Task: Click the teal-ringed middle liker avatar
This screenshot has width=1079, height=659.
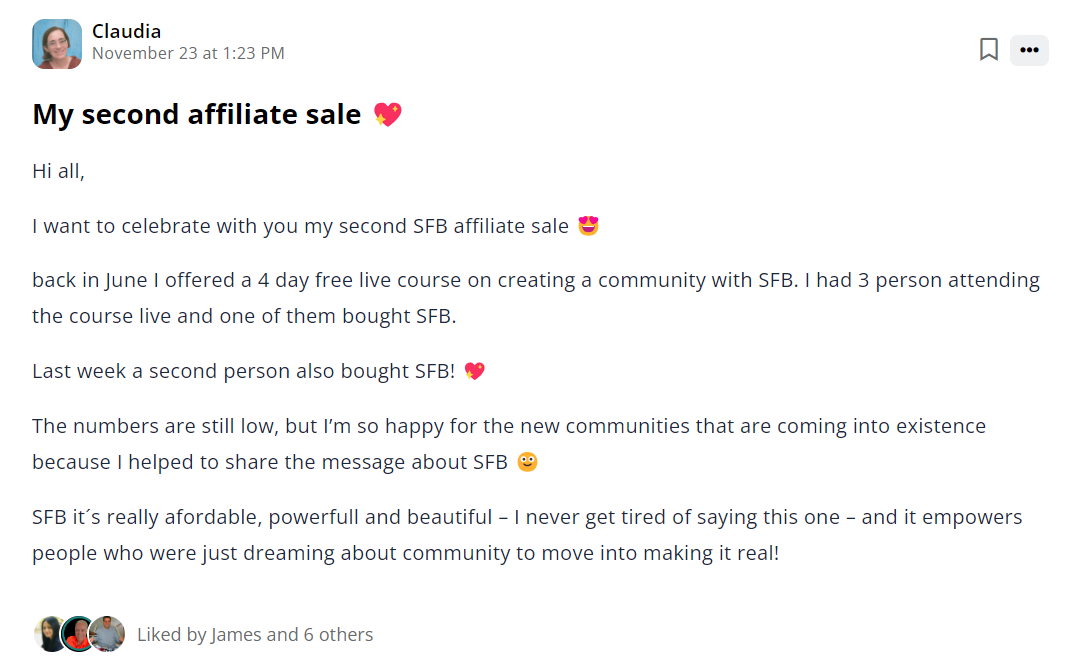Action: [78, 634]
